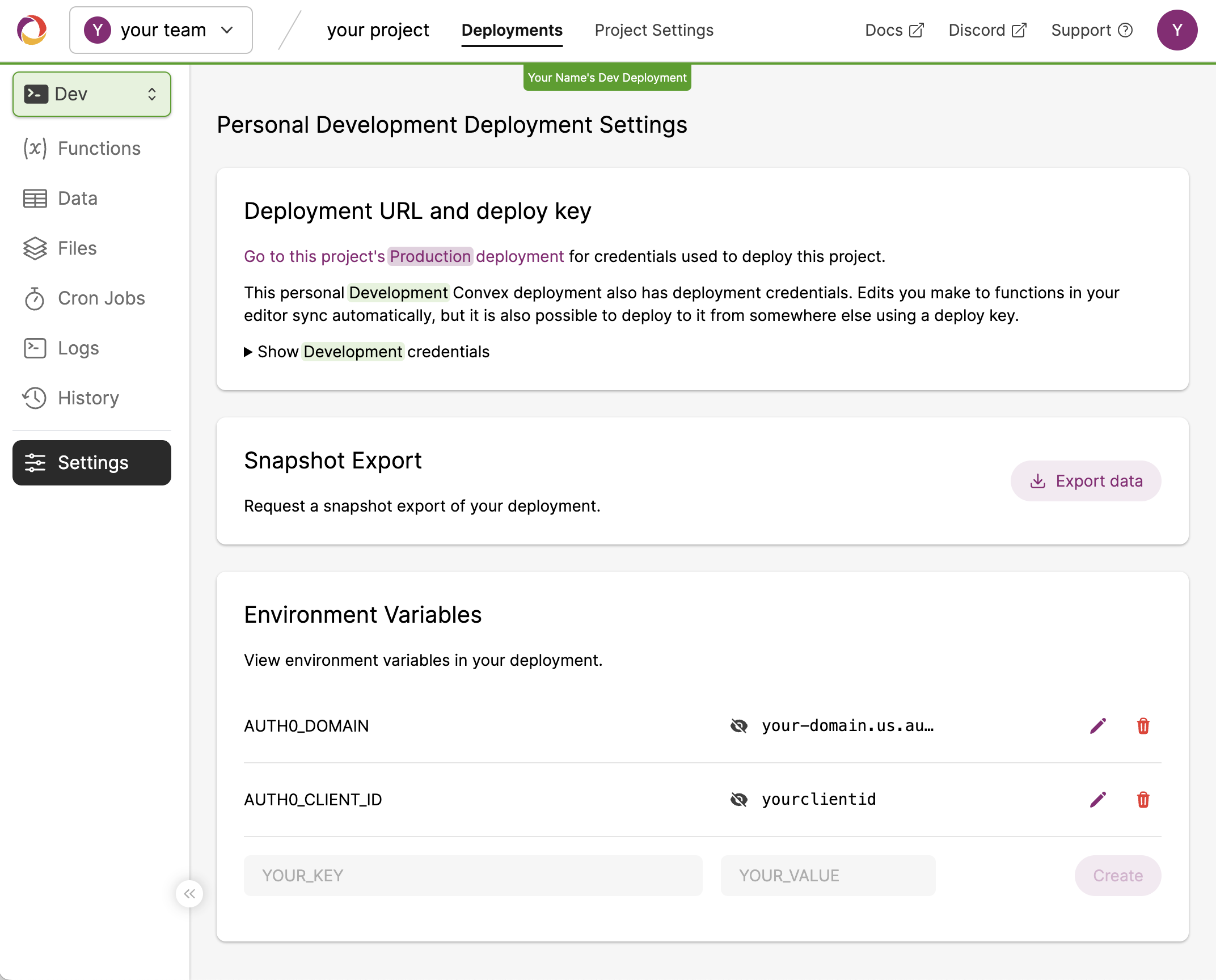The width and height of the screenshot is (1216, 980).
Task: Click the Your Name's Dev Deployment badge
Action: (607, 78)
